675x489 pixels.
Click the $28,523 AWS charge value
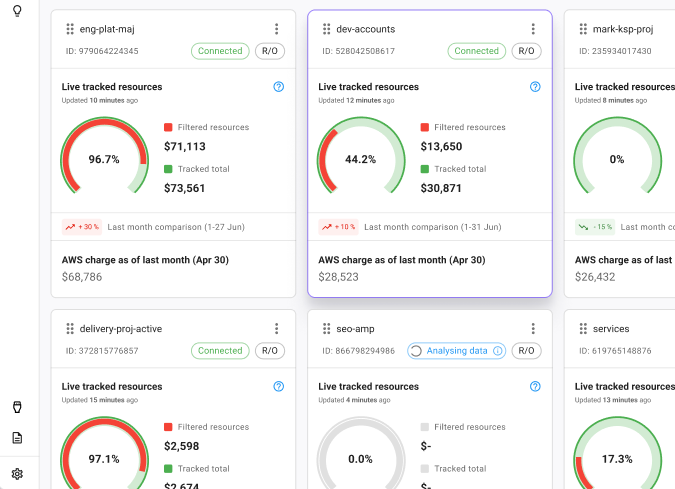[338, 277]
